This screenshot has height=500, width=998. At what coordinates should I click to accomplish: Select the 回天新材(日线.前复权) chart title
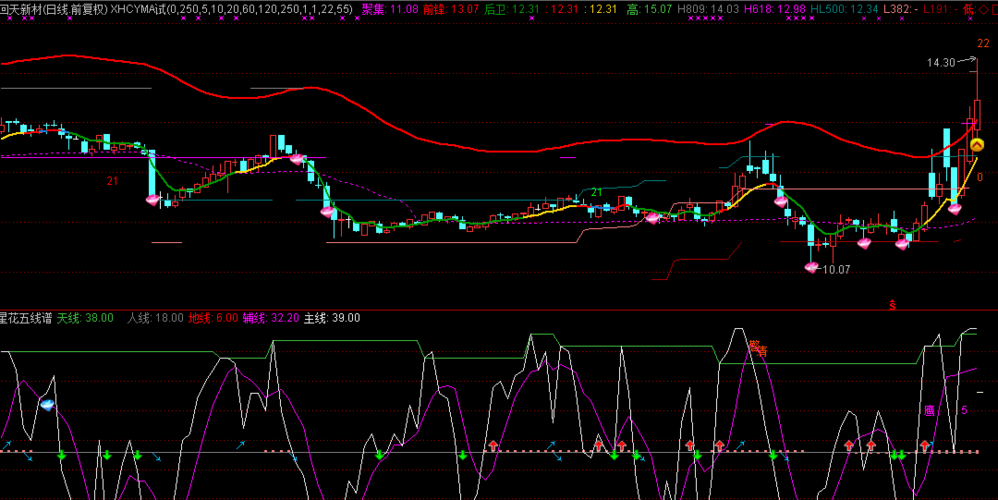(x=54, y=9)
